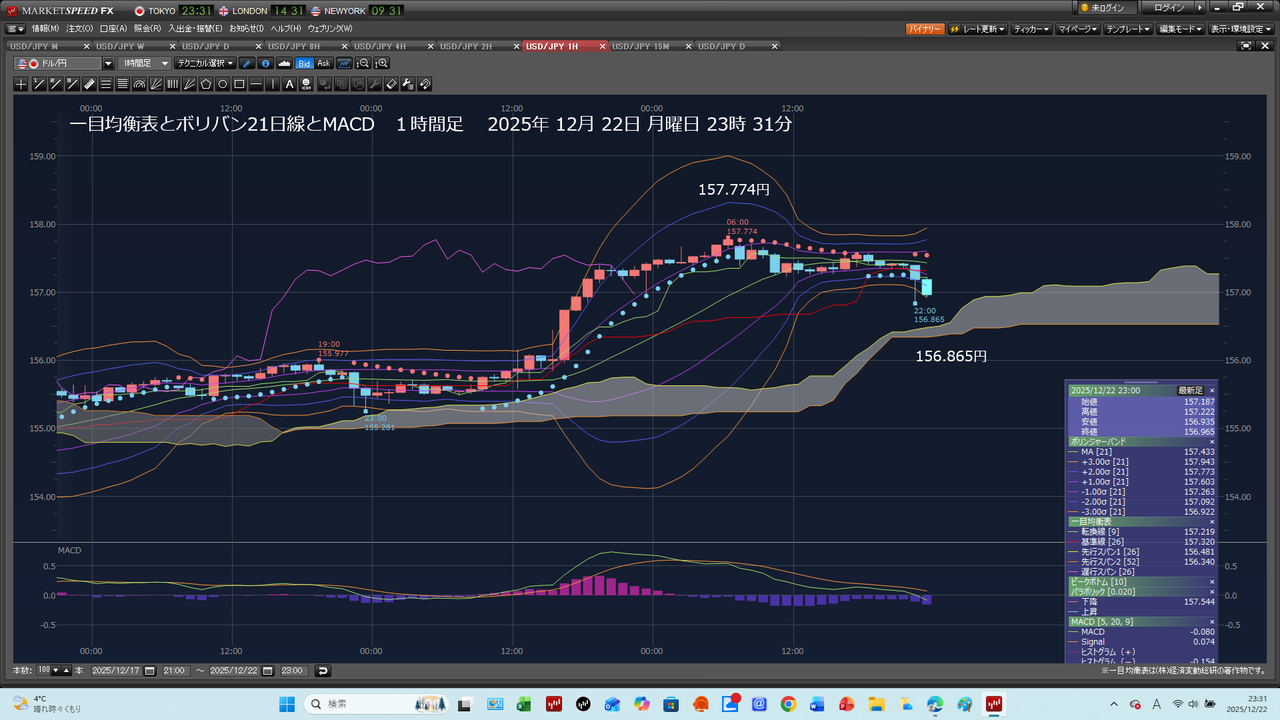This screenshot has height=720, width=1280.
Task: Select the pentagon drawing tool
Action: [x=206, y=84]
